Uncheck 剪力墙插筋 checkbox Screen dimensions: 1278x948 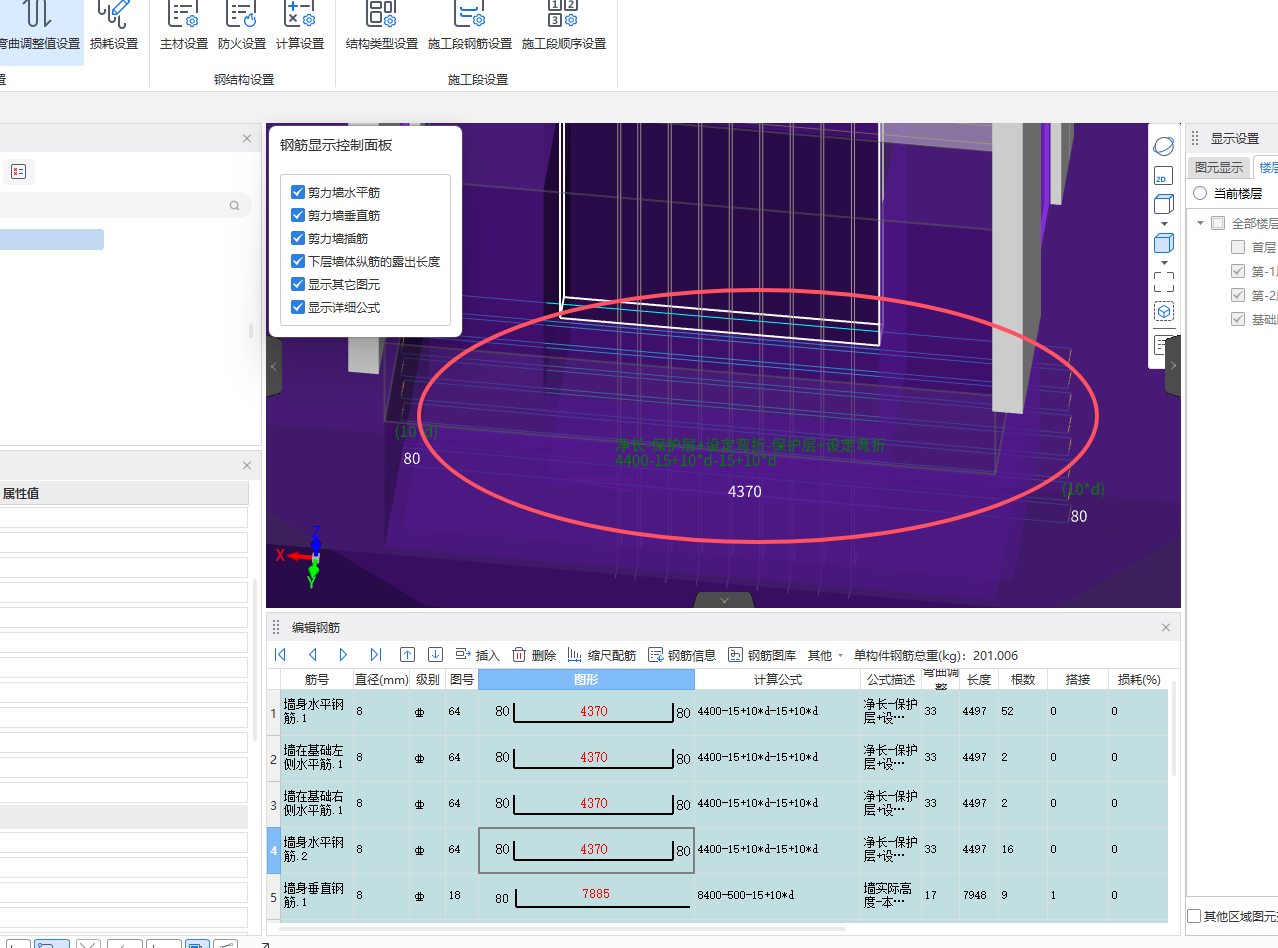[x=298, y=238]
